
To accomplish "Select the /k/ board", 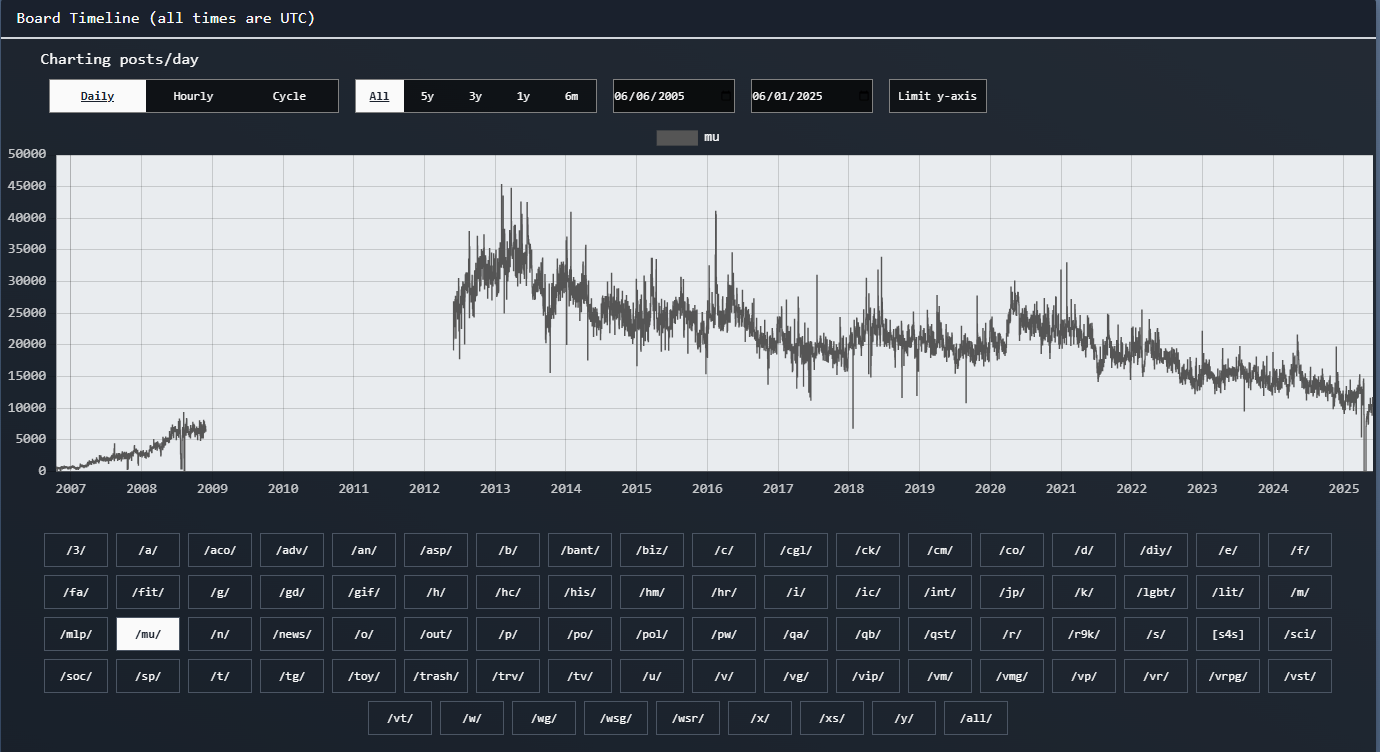I will tap(1084, 592).
